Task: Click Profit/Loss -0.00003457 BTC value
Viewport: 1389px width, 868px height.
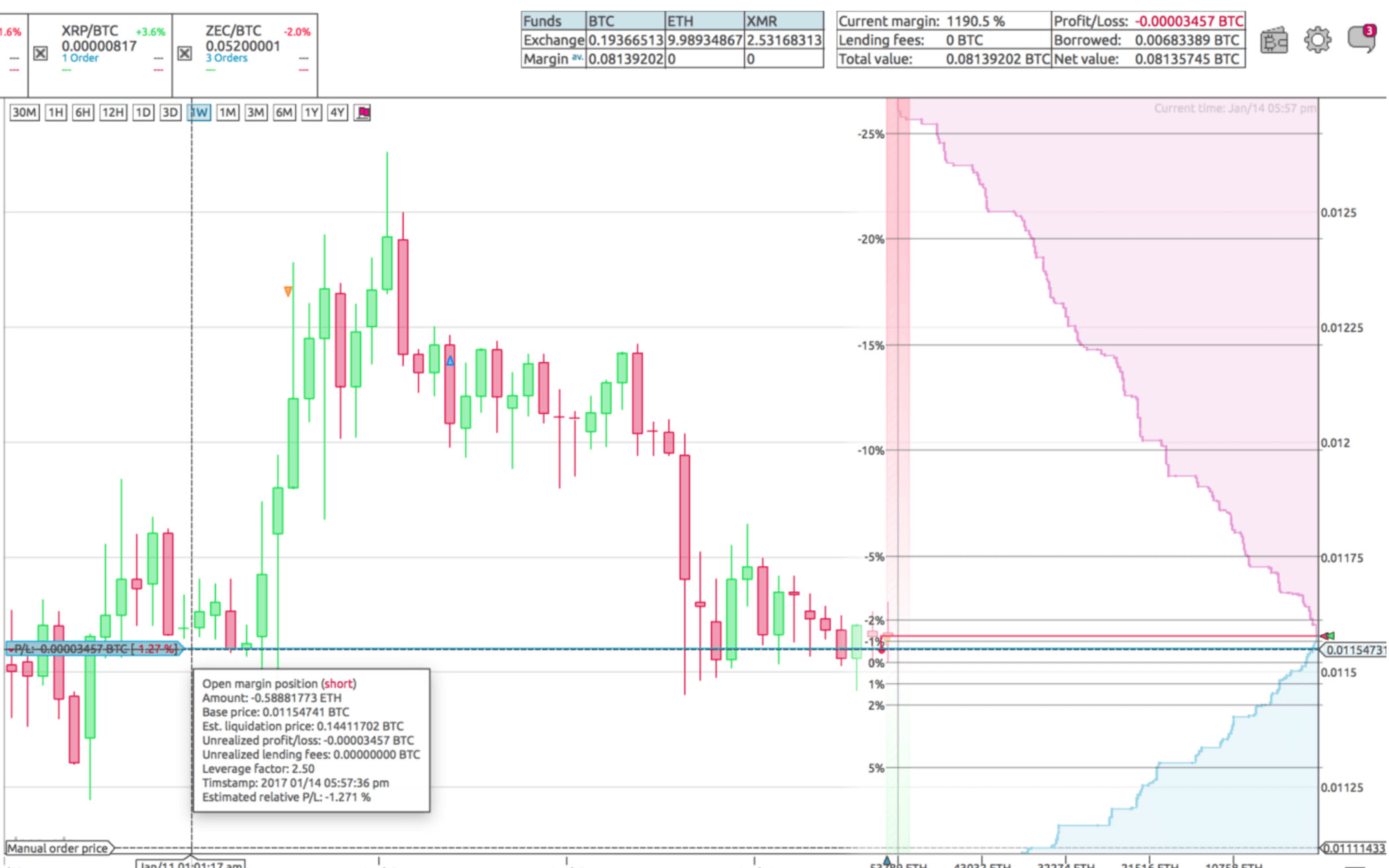Action: (1189, 21)
